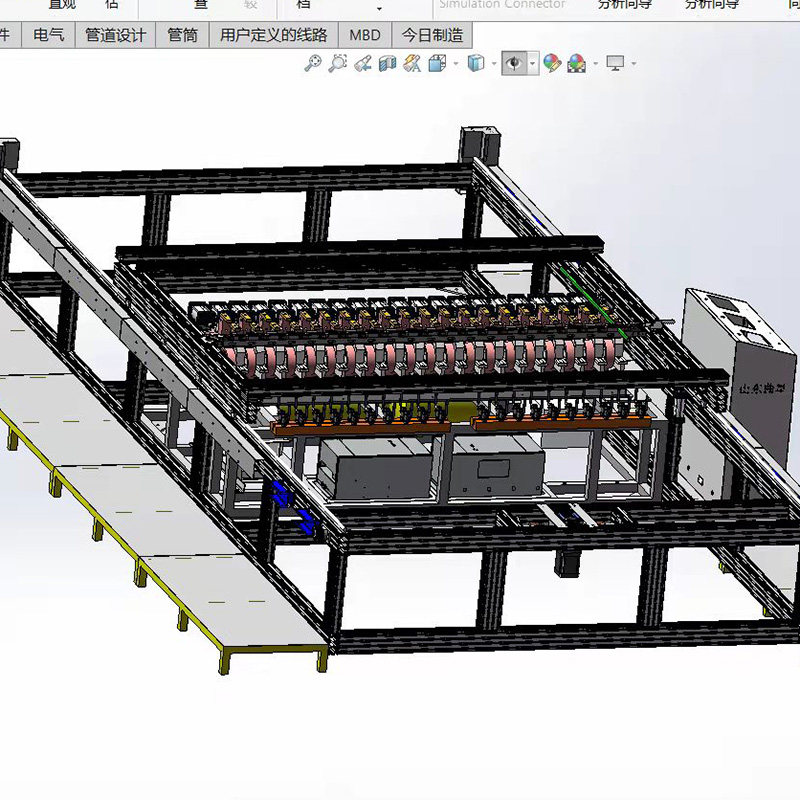Screen dimensions: 800x800
Task: Expand the View Settings dropdown arrow
Action: [x=633, y=64]
